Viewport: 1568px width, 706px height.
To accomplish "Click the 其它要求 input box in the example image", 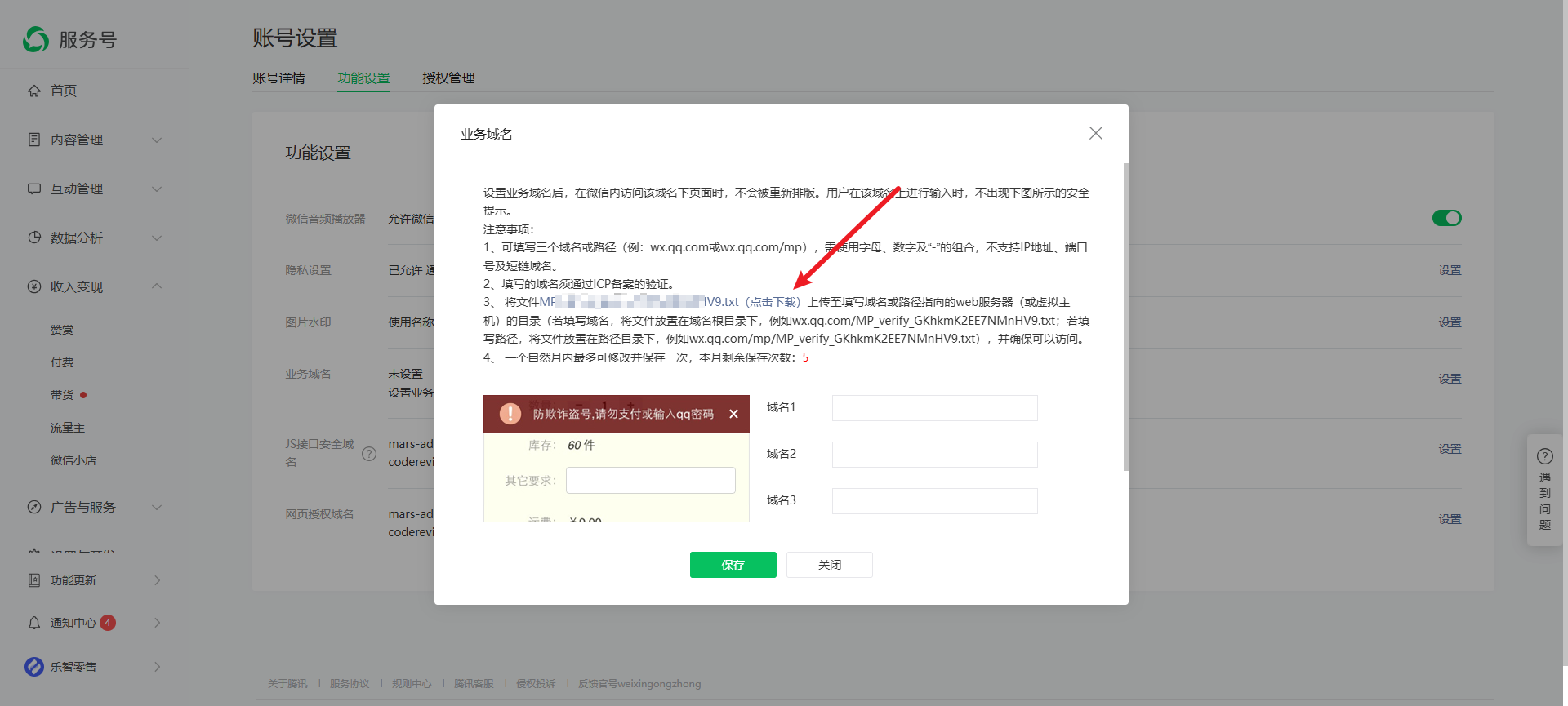I will click(651, 481).
